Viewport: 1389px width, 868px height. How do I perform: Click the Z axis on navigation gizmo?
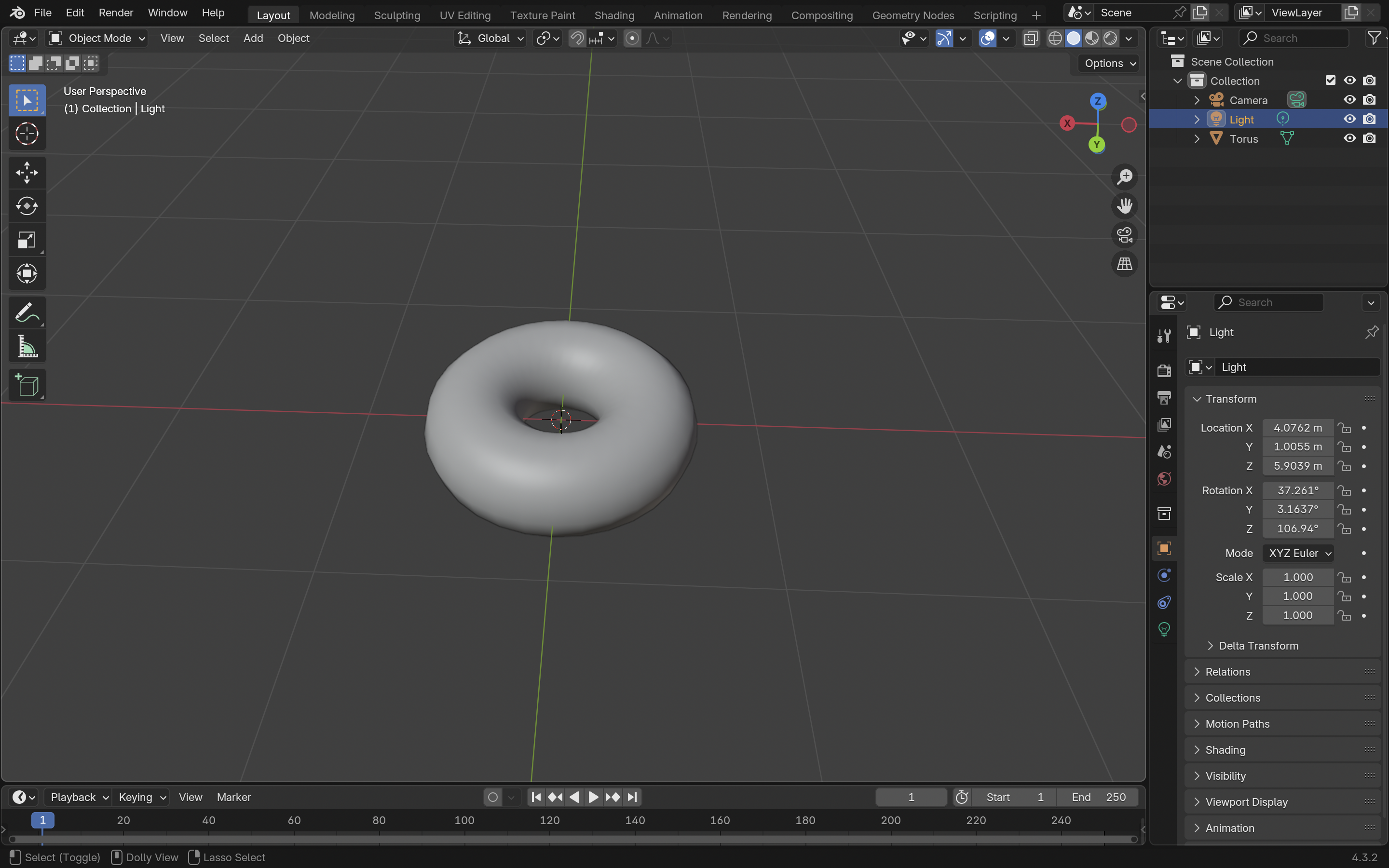coord(1097,101)
